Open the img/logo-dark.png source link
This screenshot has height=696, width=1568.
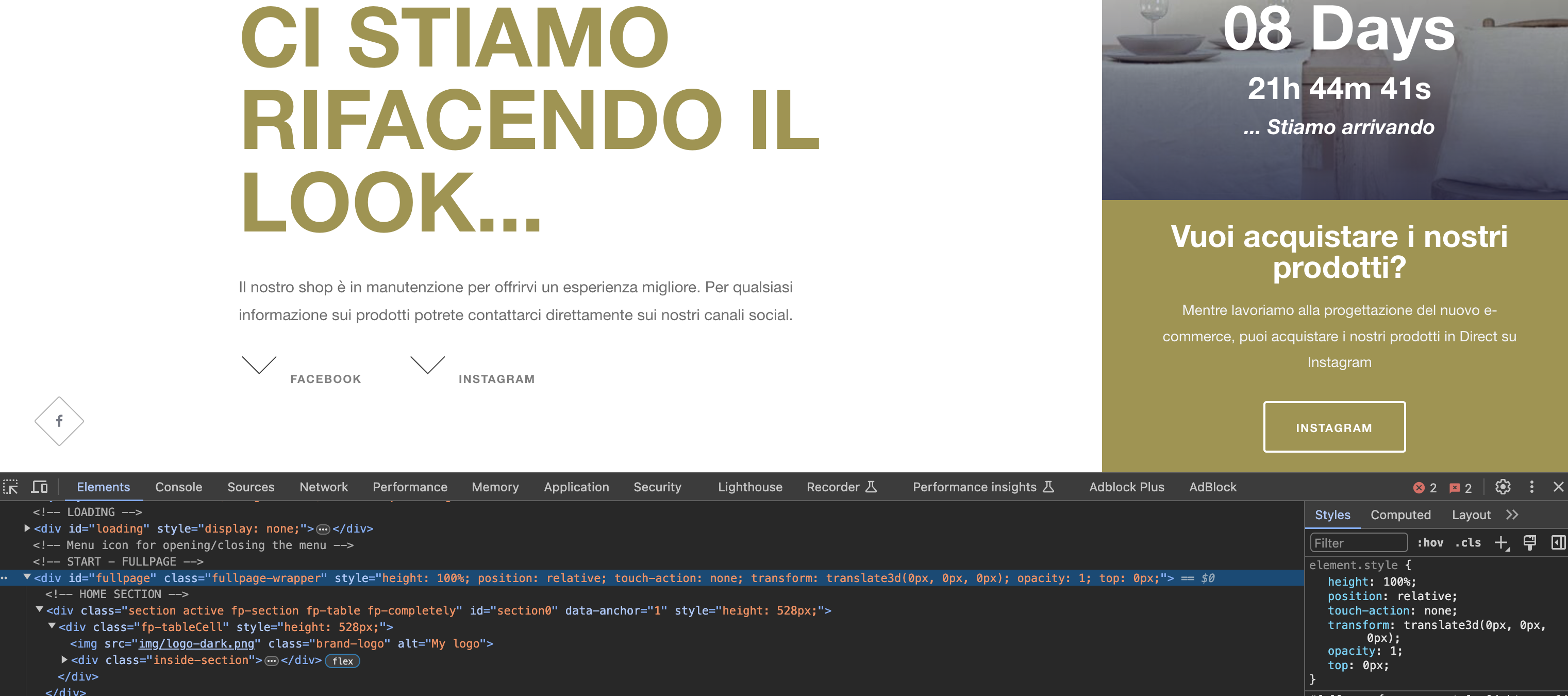pyautogui.click(x=196, y=643)
